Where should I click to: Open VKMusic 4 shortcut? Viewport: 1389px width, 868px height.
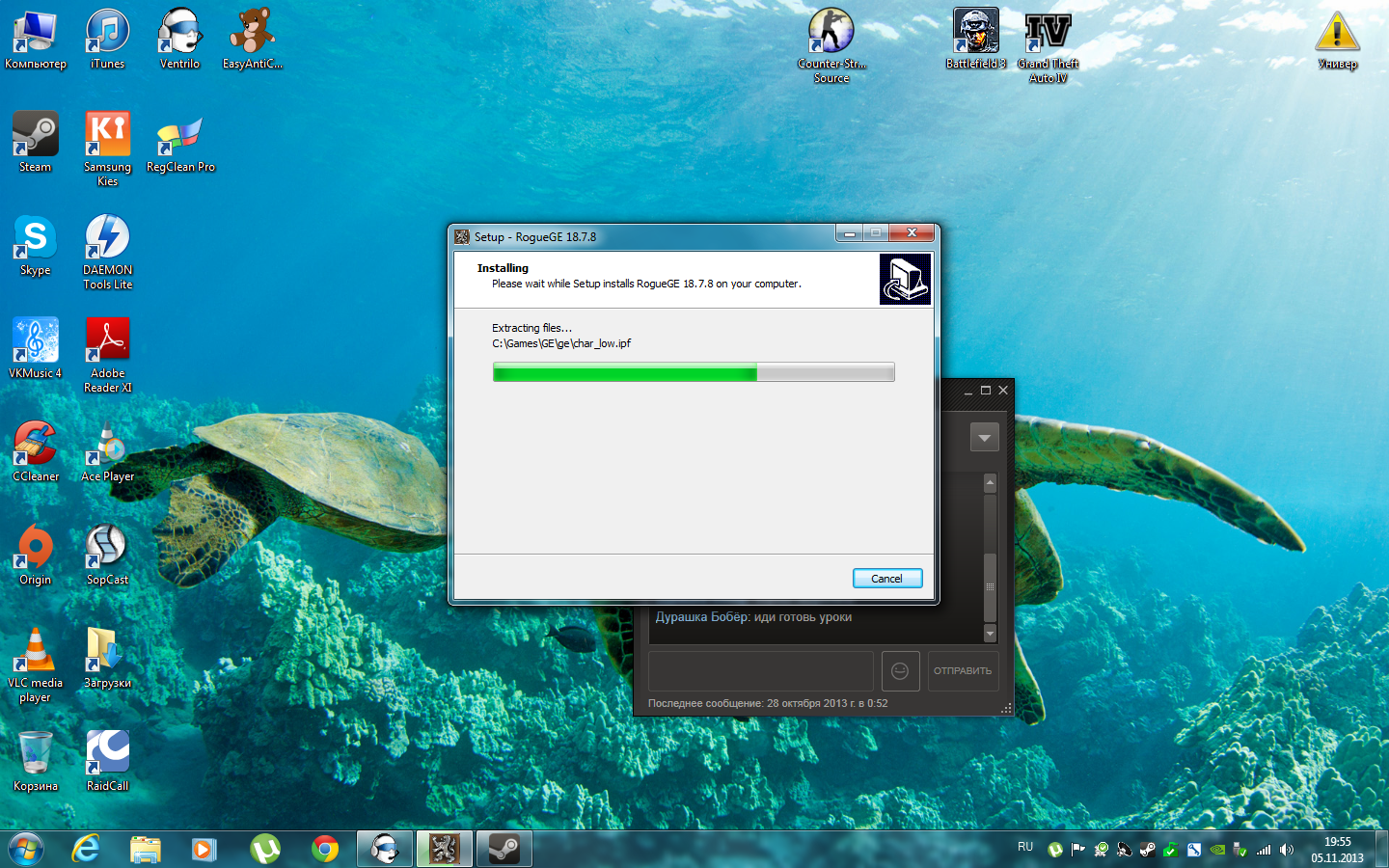36,349
